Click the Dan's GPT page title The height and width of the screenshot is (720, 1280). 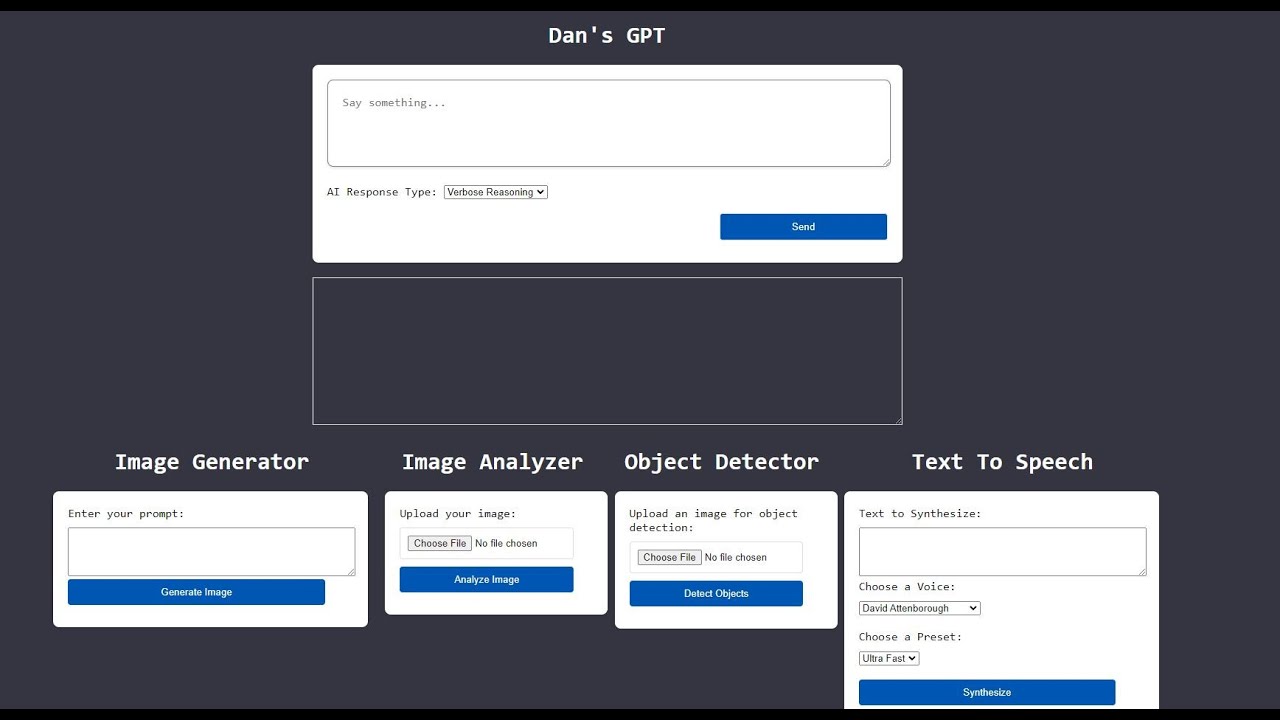[607, 36]
